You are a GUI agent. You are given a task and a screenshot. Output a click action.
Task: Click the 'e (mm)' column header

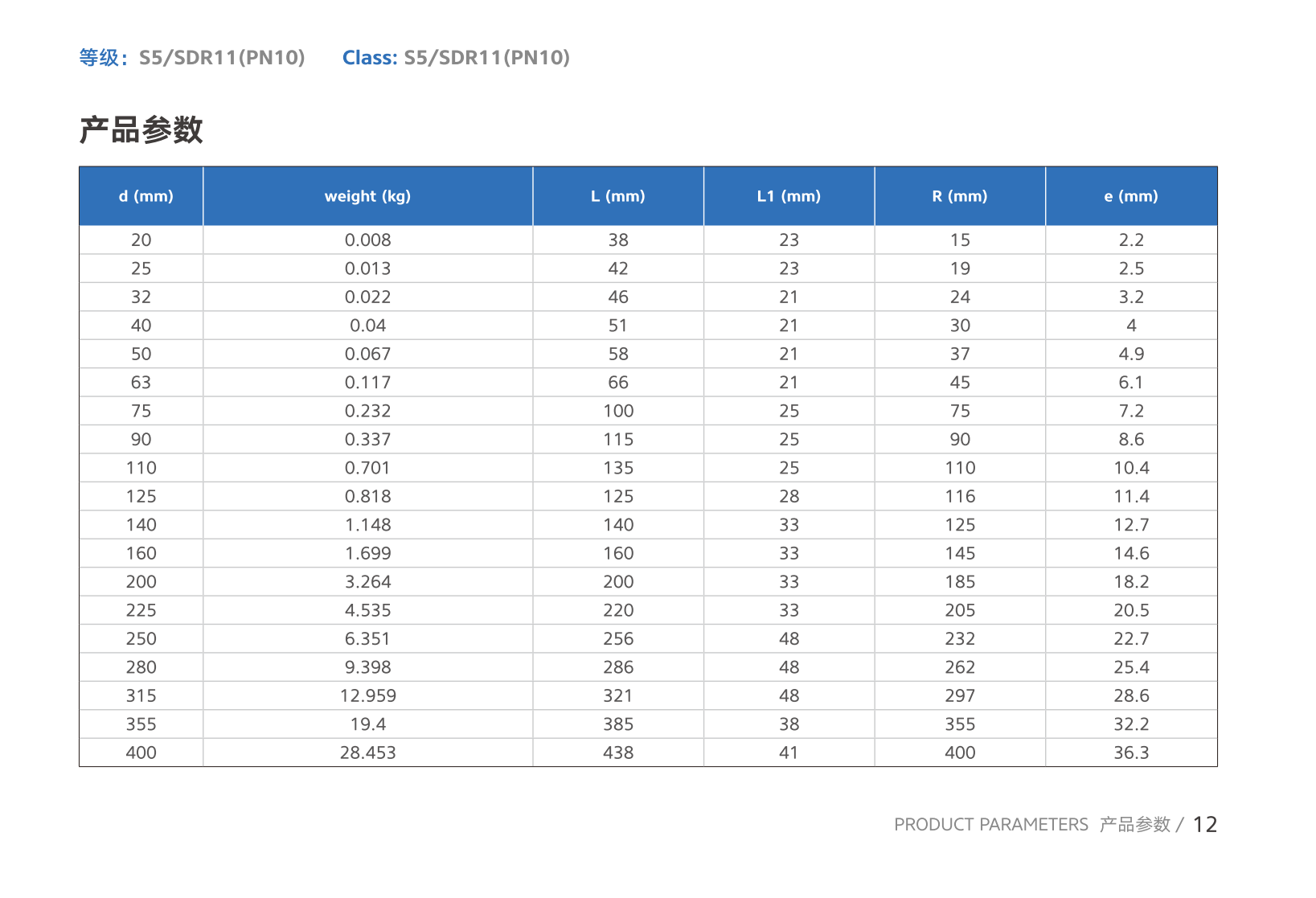[x=1130, y=196]
